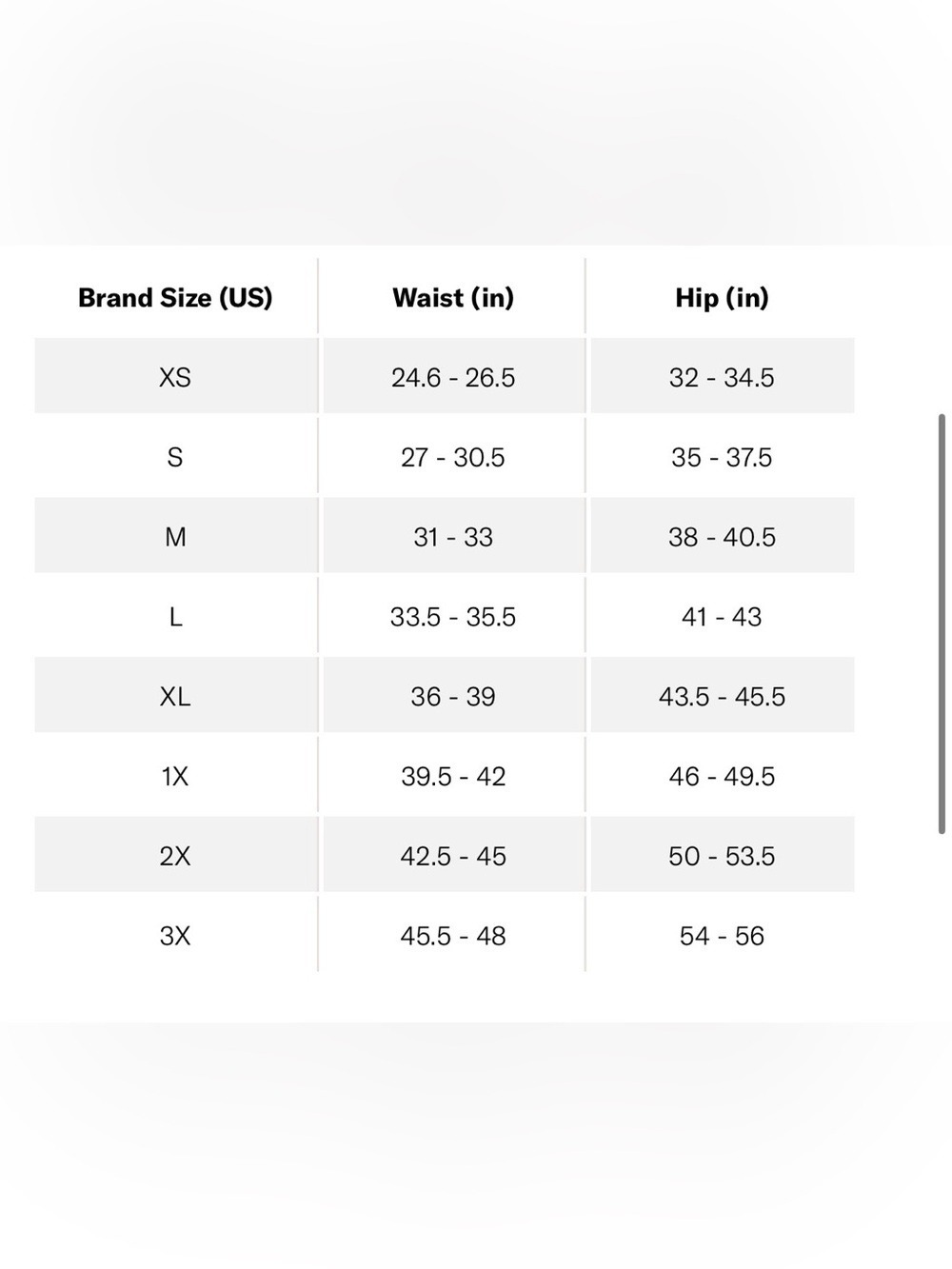Click waist value 24.6 - 26.5

tap(453, 378)
